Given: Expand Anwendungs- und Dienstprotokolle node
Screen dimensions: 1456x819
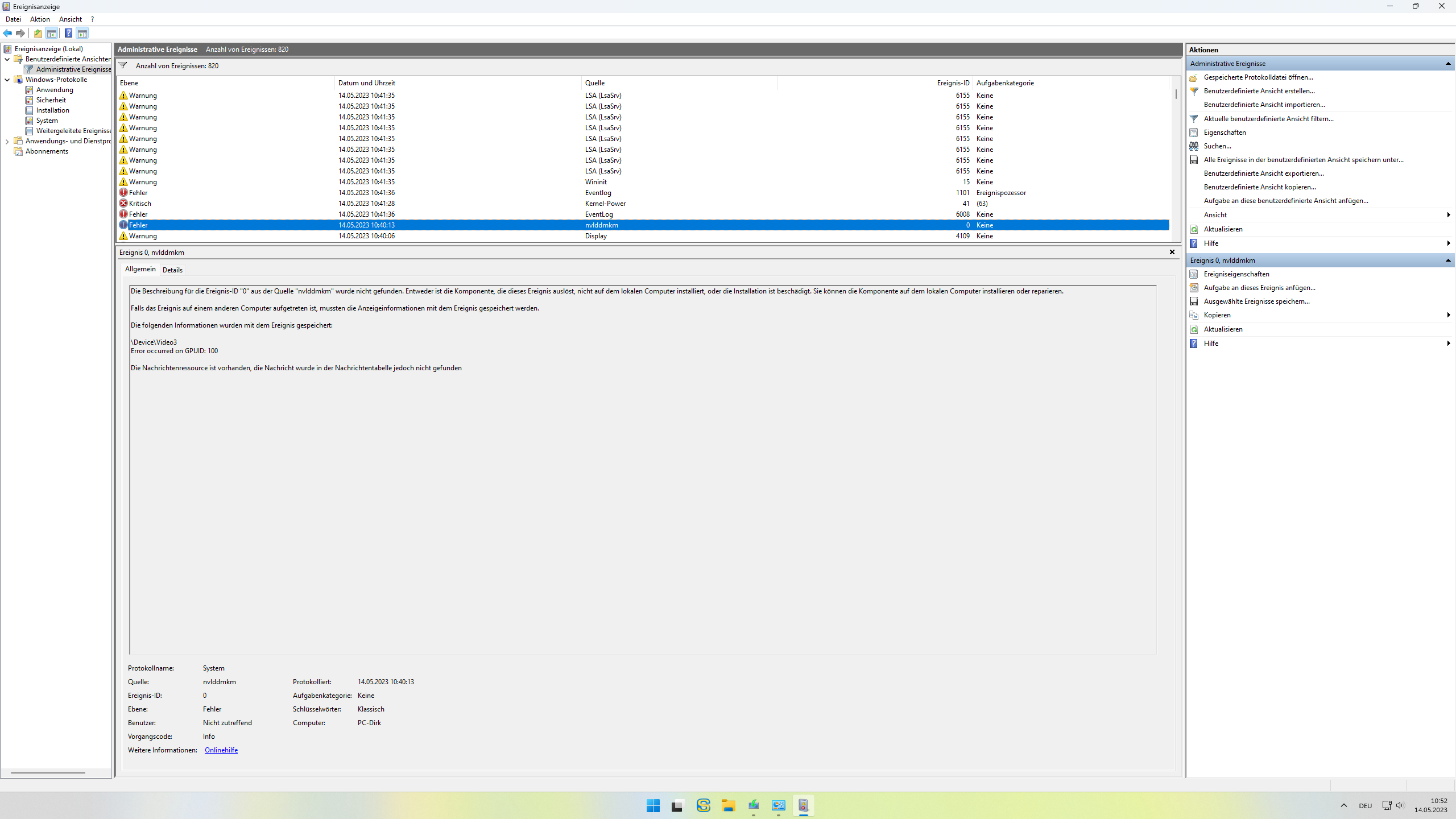Looking at the screenshot, I should (x=7, y=141).
